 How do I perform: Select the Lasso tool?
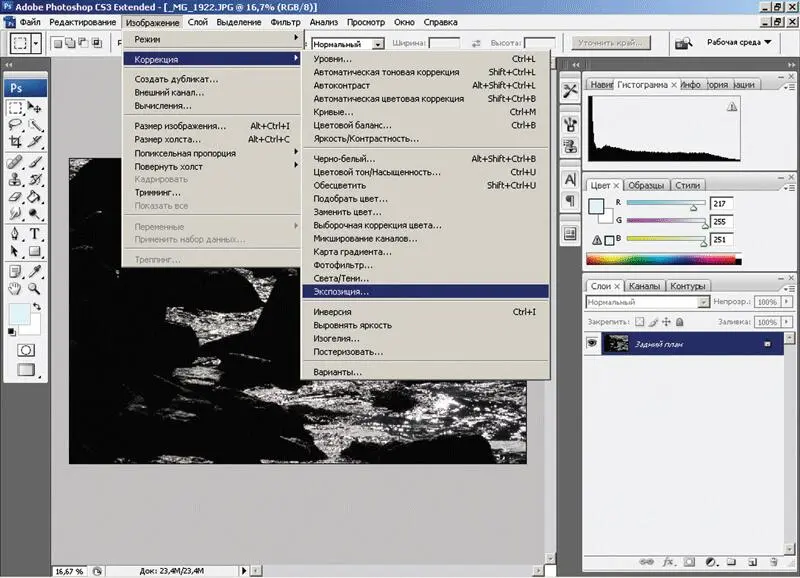click(15, 125)
